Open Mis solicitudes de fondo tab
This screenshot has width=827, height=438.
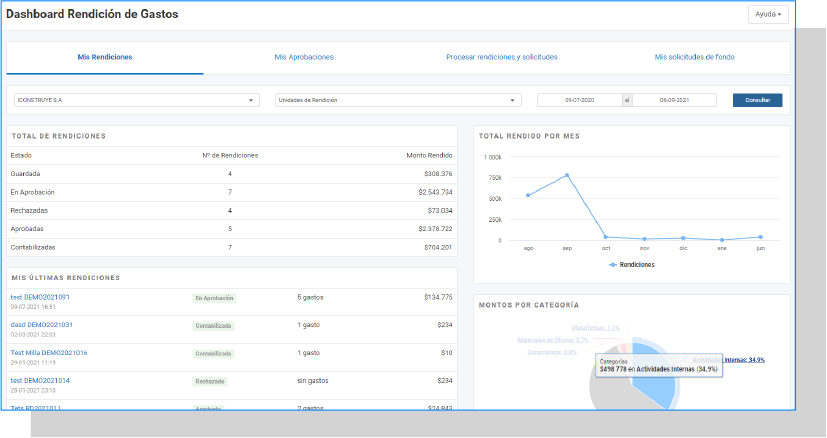(695, 57)
